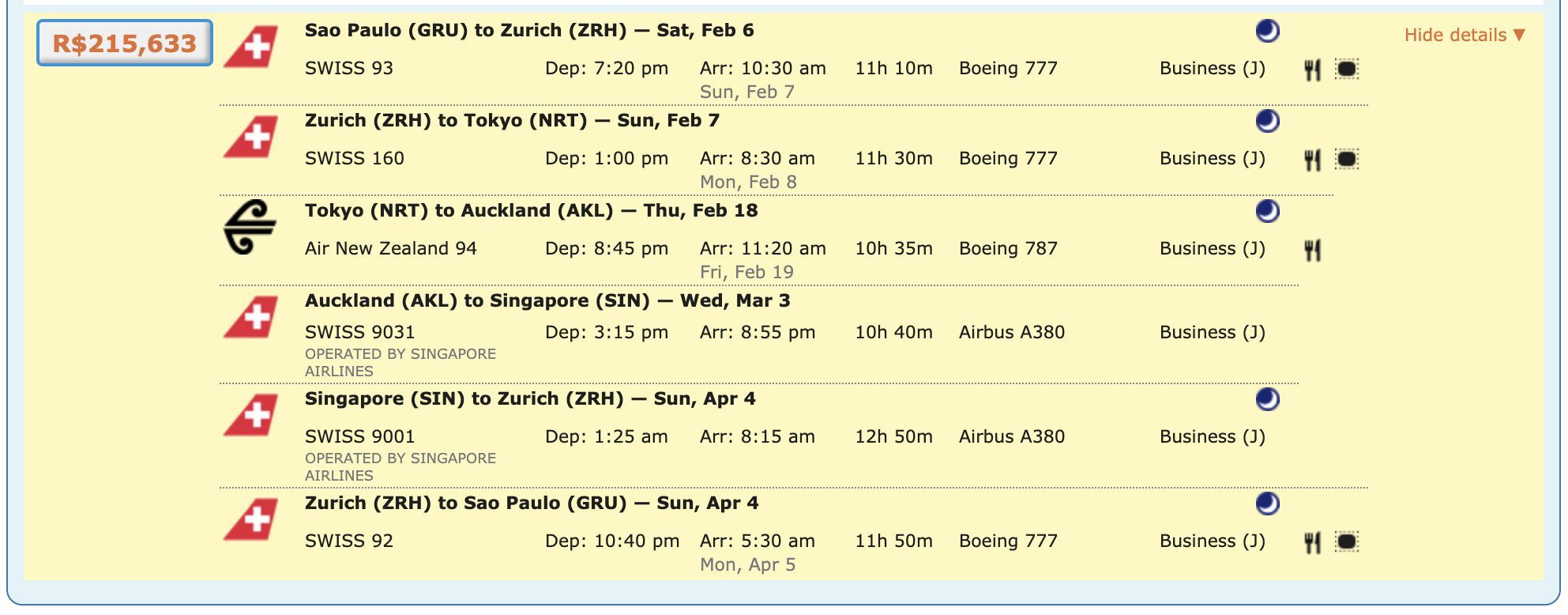
Task: Click lie-flat seat icon on SWISS 92 row
Action: tap(1347, 542)
